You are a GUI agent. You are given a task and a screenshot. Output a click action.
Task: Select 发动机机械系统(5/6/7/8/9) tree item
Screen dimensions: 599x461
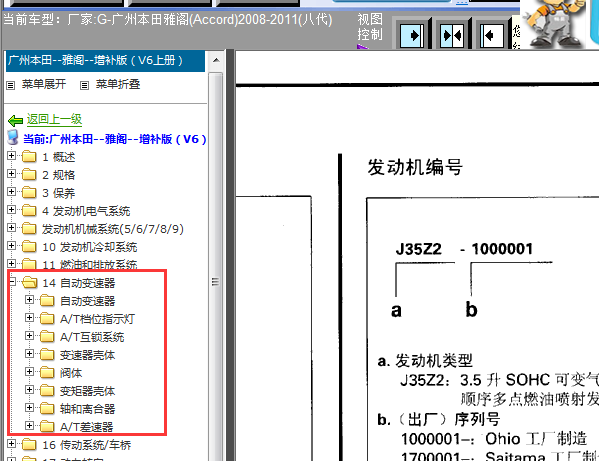click(x=113, y=229)
